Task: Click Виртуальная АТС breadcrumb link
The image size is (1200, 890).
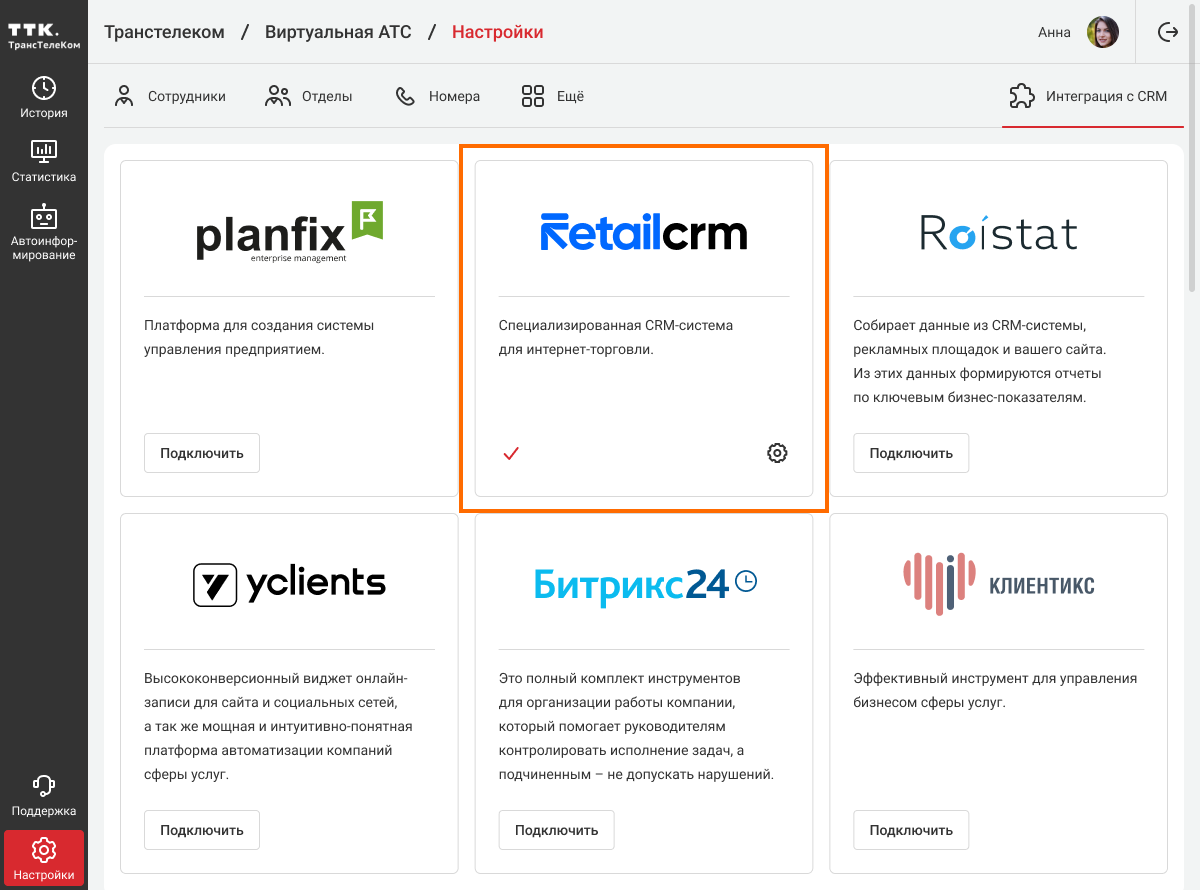Action: [338, 32]
